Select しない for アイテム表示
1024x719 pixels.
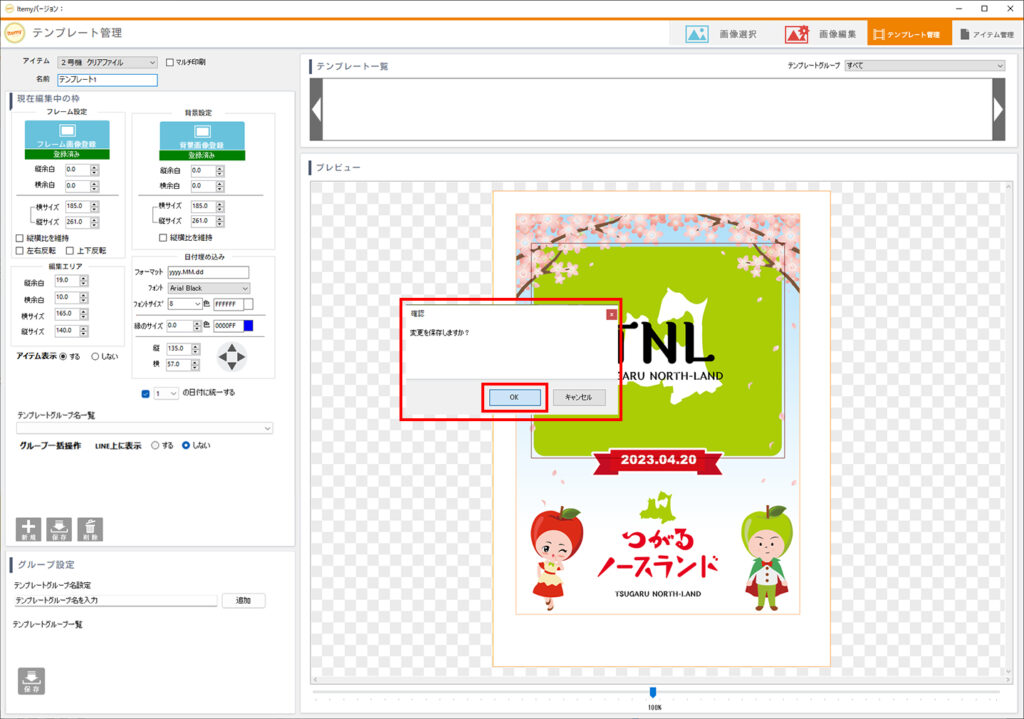(96, 355)
